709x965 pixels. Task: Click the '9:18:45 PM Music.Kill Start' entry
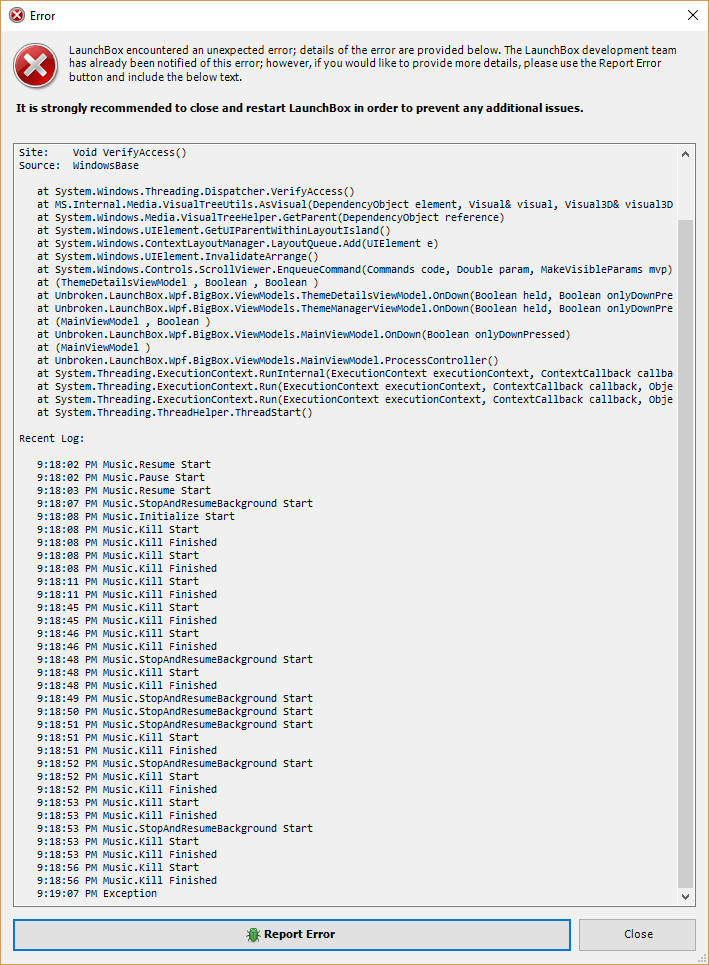pos(118,607)
